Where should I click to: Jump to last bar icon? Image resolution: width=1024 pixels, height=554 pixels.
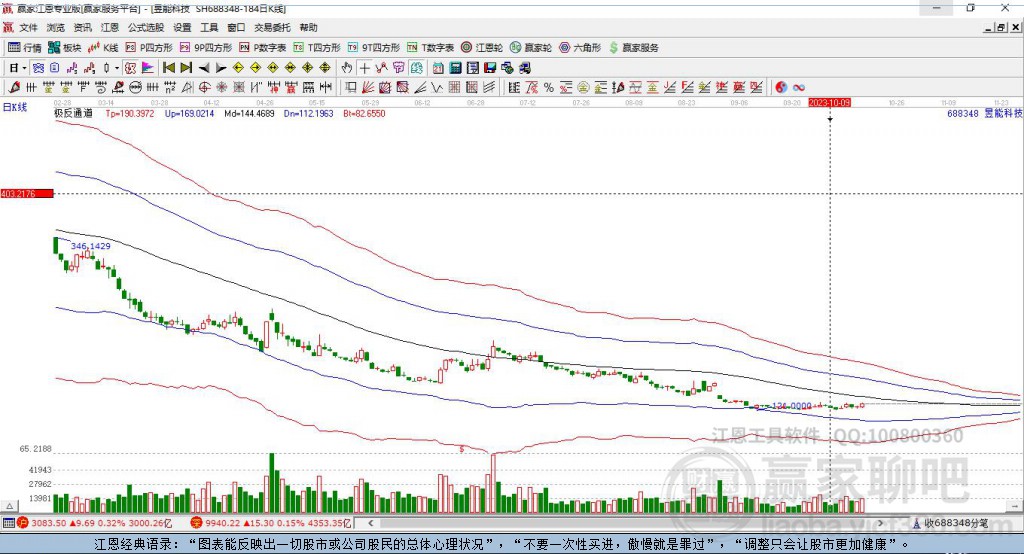click(186, 68)
